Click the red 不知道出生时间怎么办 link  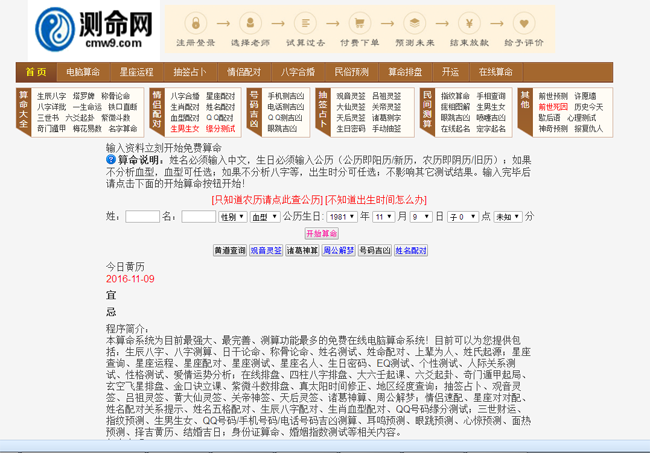[x=376, y=200]
